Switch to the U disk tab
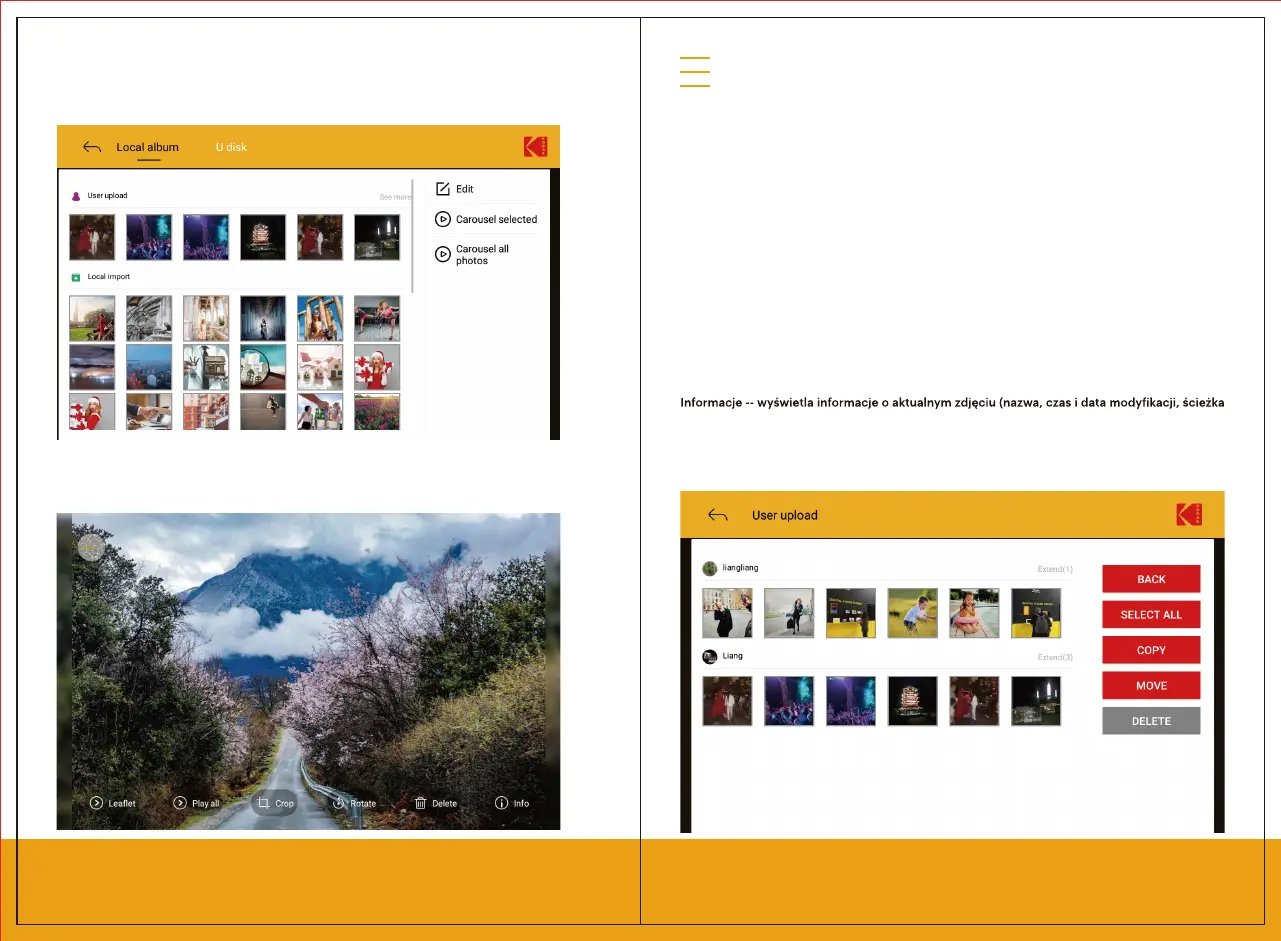This screenshot has width=1281, height=941. click(231, 147)
